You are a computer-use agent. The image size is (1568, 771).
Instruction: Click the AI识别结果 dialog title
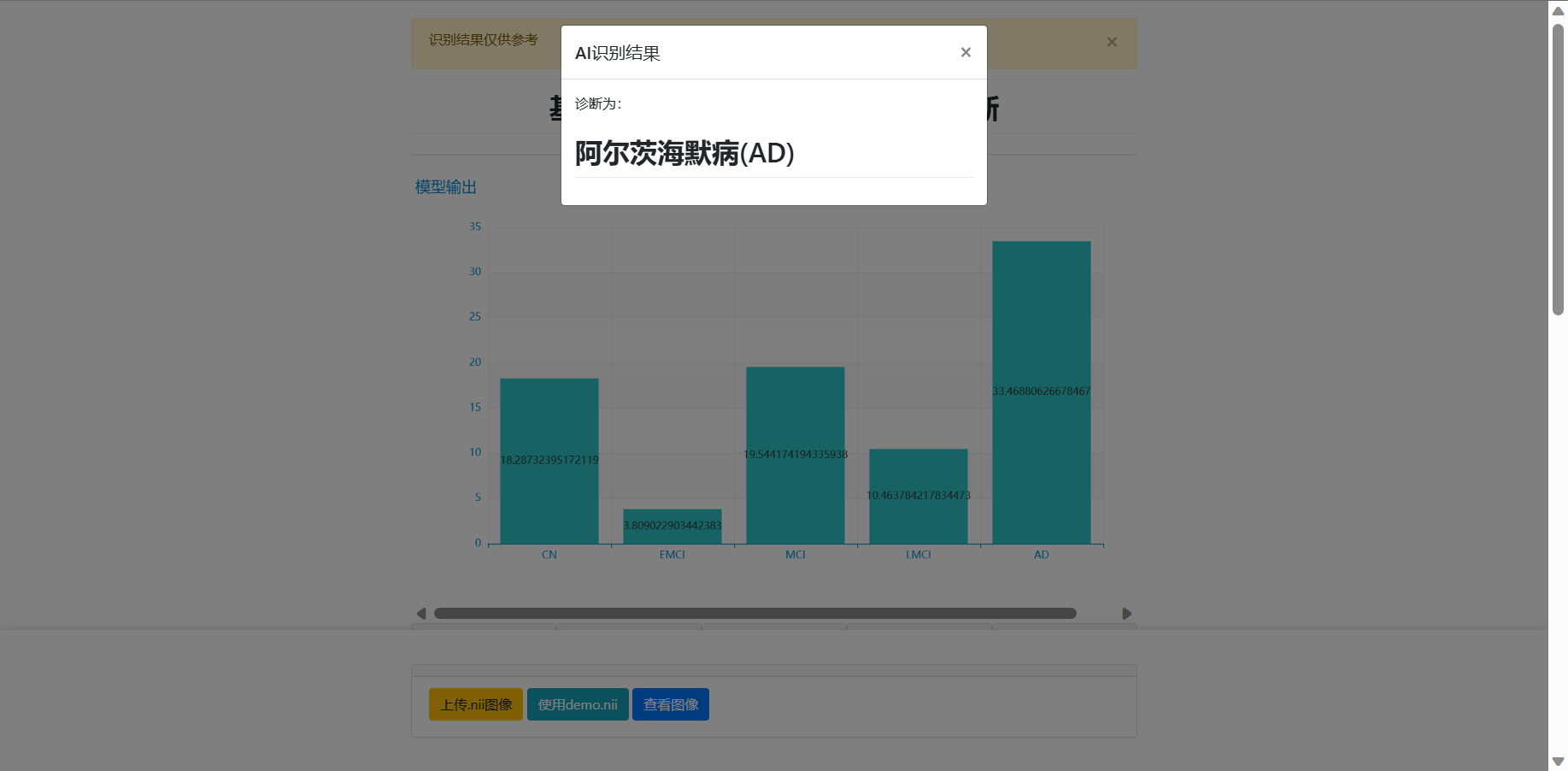(617, 53)
